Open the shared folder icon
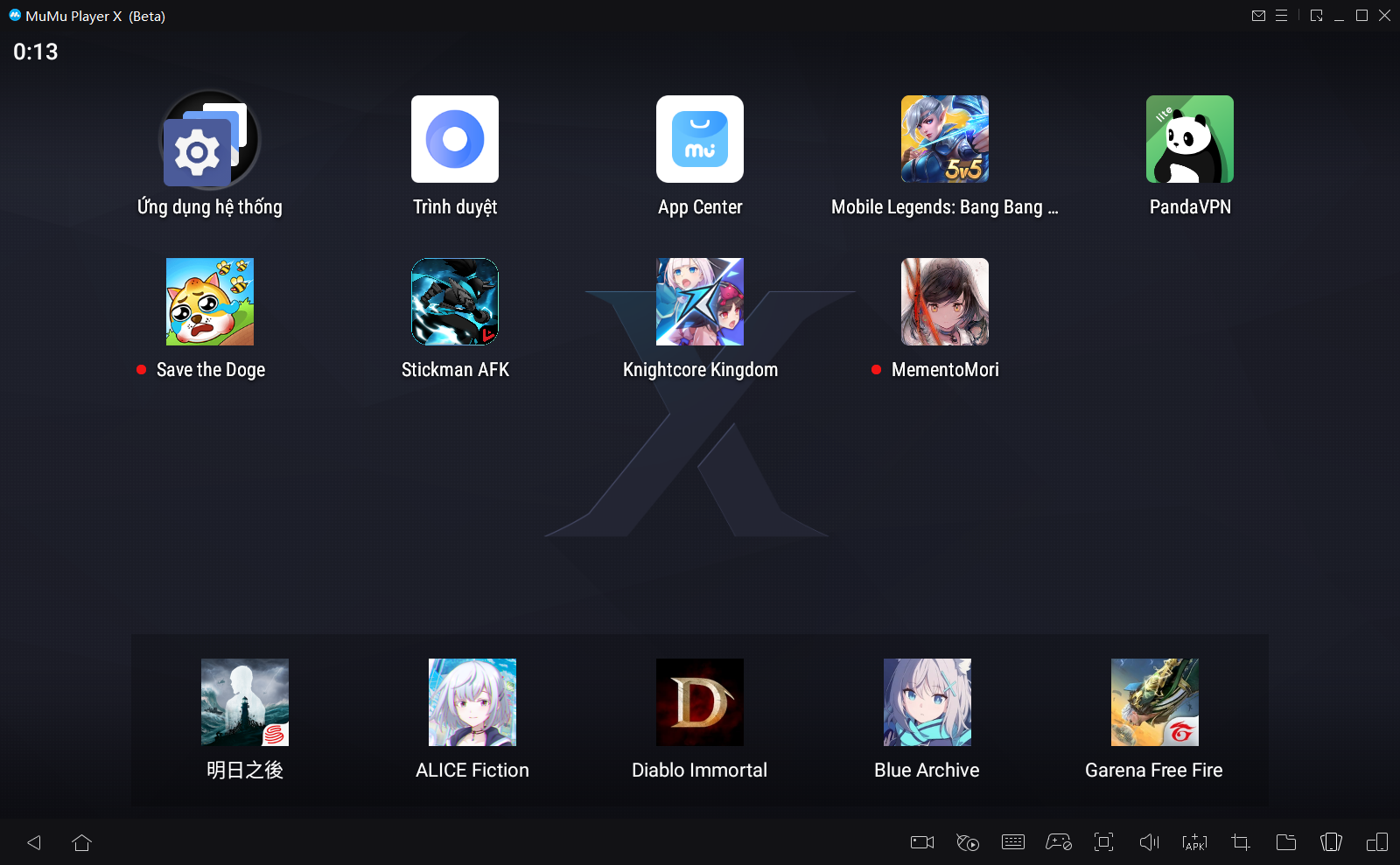The height and width of the screenshot is (865, 1400). click(1286, 842)
